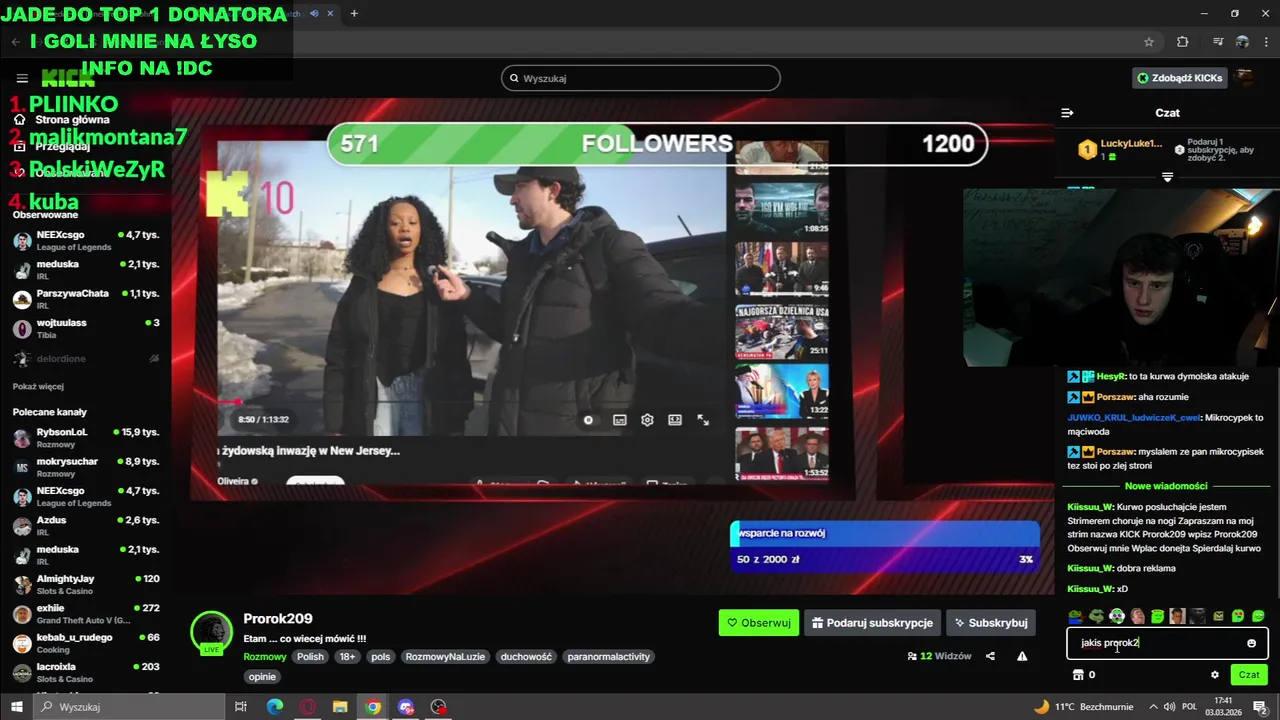Click Podaruj subskrypcje button

click(x=872, y=623)
